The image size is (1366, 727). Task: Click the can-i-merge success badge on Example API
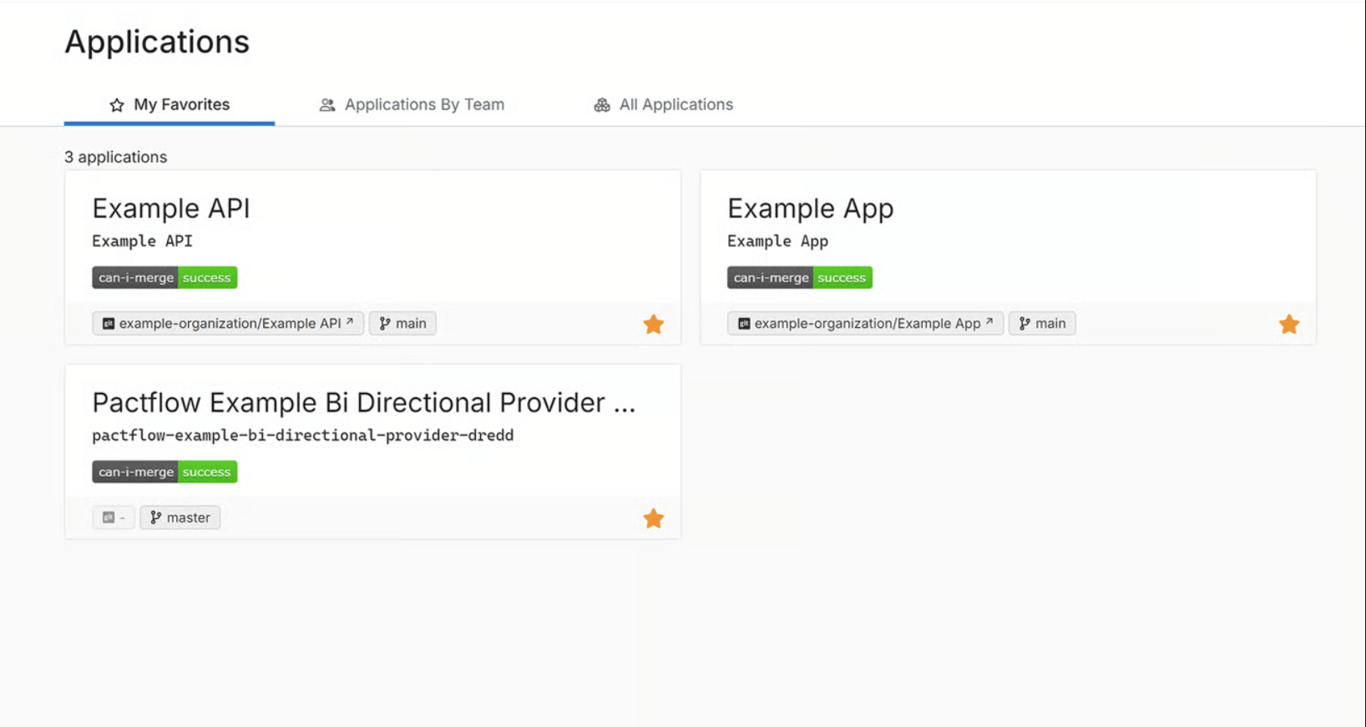pos(164,277)
